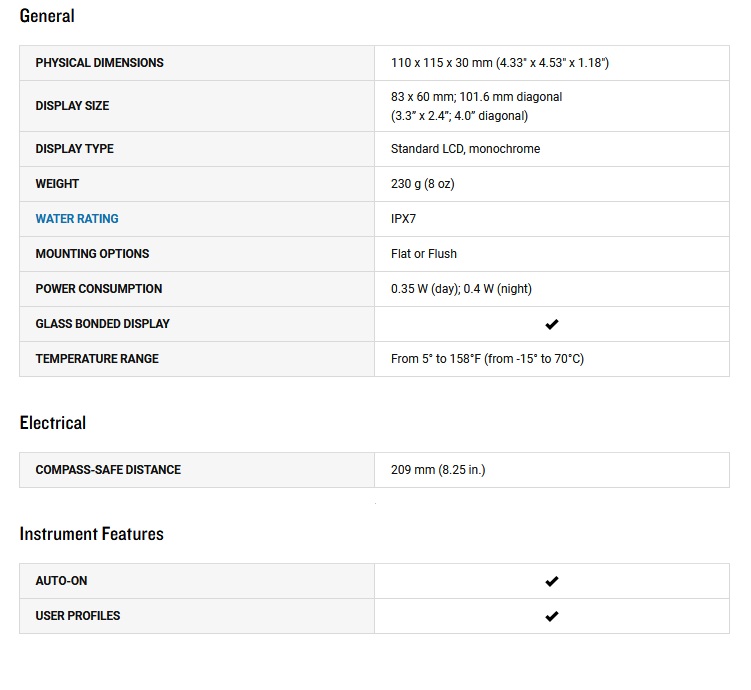The image size is (751, 690).
Task: Open the Water Rating link
Action: [77, 219]
